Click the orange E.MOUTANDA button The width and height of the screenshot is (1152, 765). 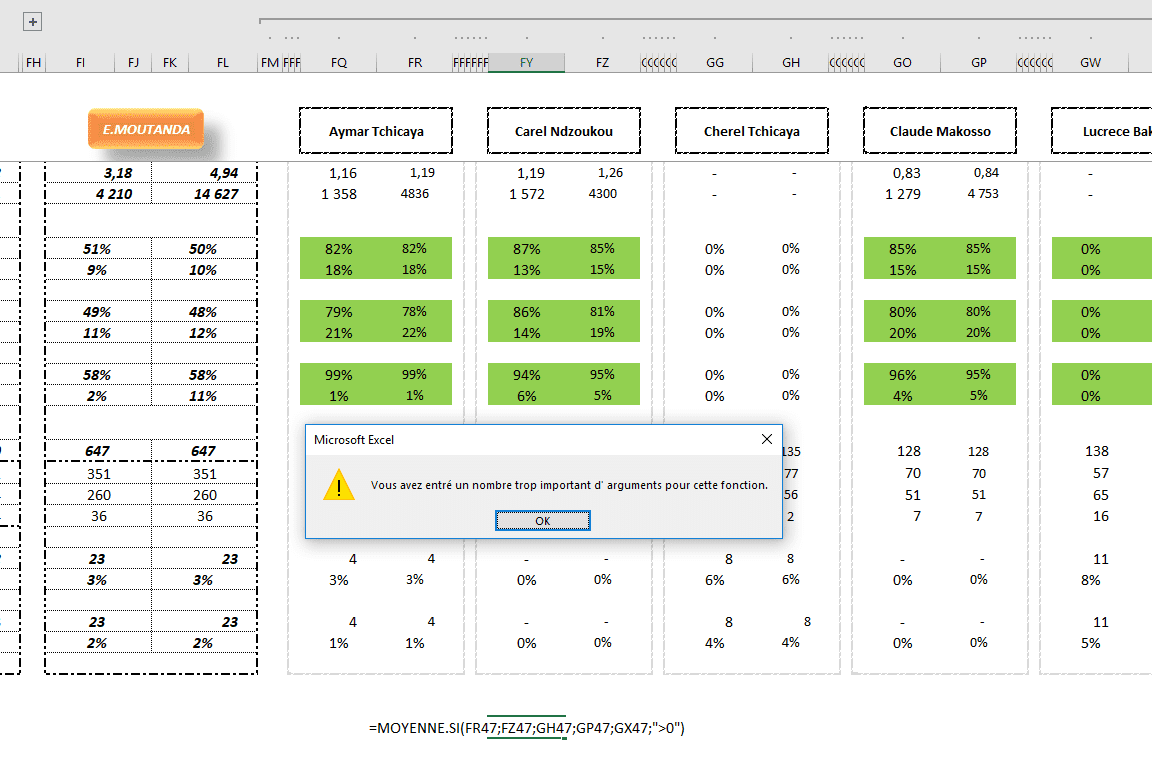pos(145,129)
